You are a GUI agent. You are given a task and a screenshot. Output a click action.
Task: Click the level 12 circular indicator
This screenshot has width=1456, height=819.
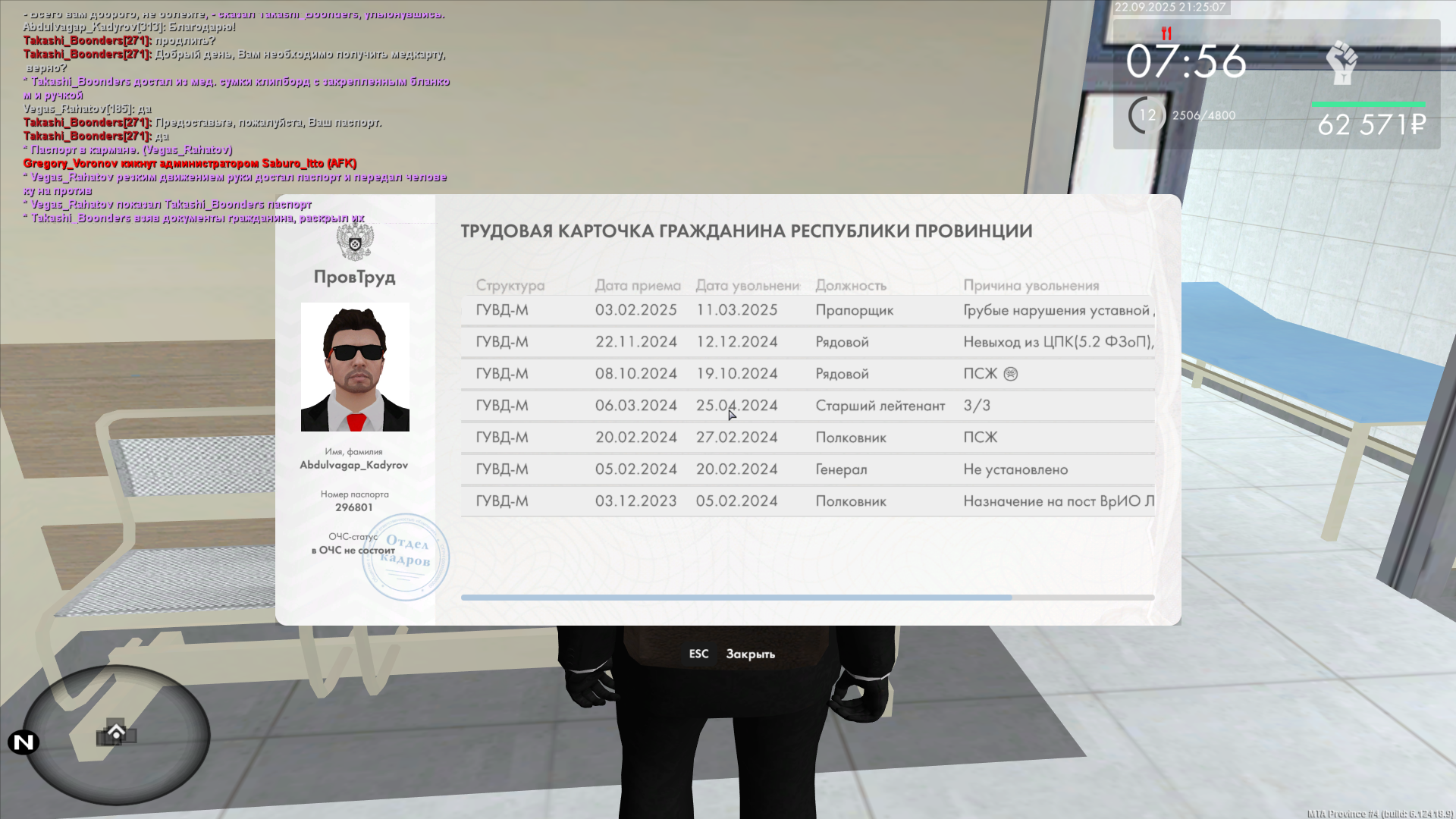[x=1147, y=115]
